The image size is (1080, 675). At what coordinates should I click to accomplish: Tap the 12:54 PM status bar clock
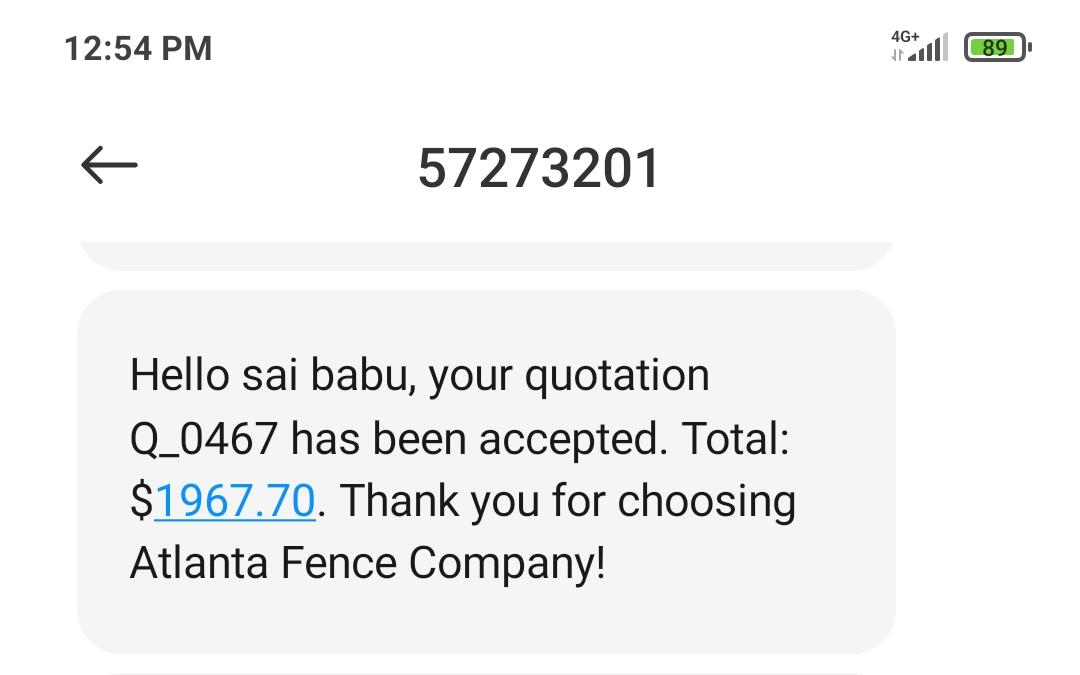tap(138, 48)
